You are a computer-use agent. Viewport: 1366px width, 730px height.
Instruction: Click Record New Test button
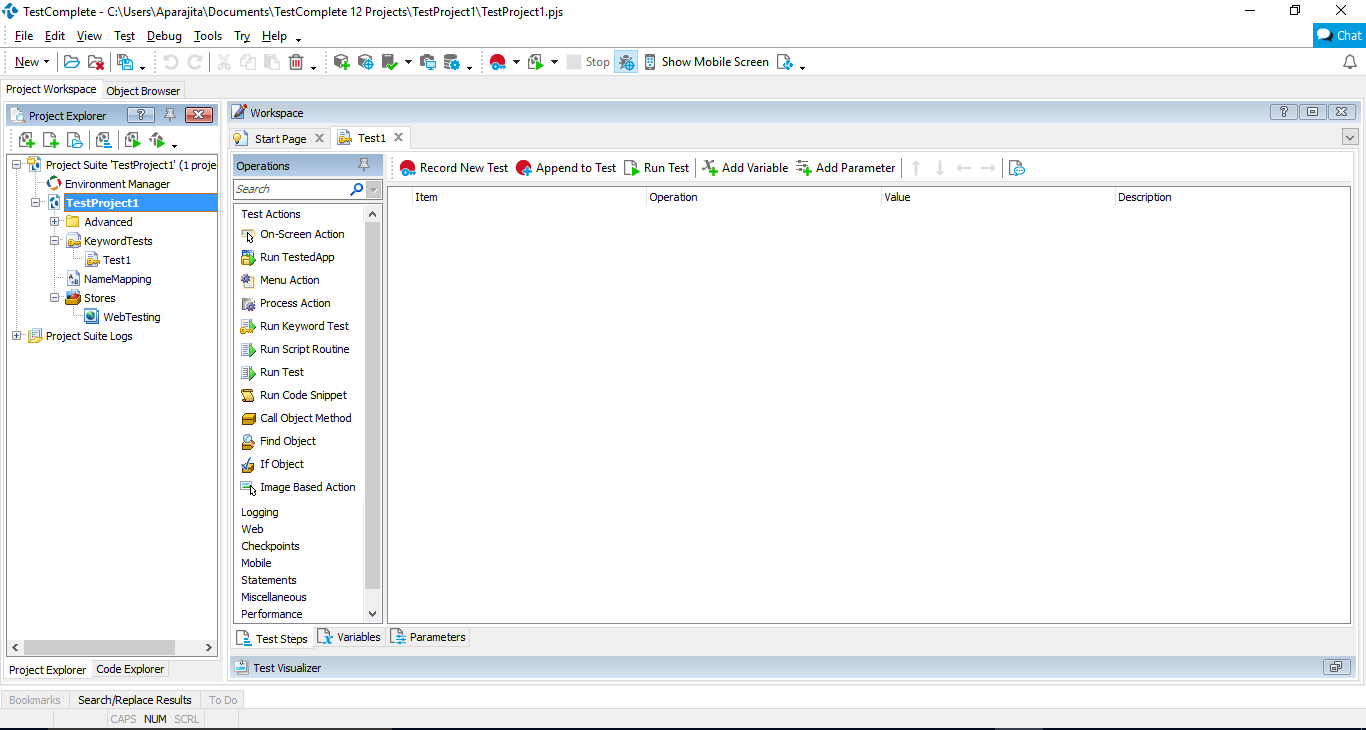pyautogui.click(x=454, y=168)
